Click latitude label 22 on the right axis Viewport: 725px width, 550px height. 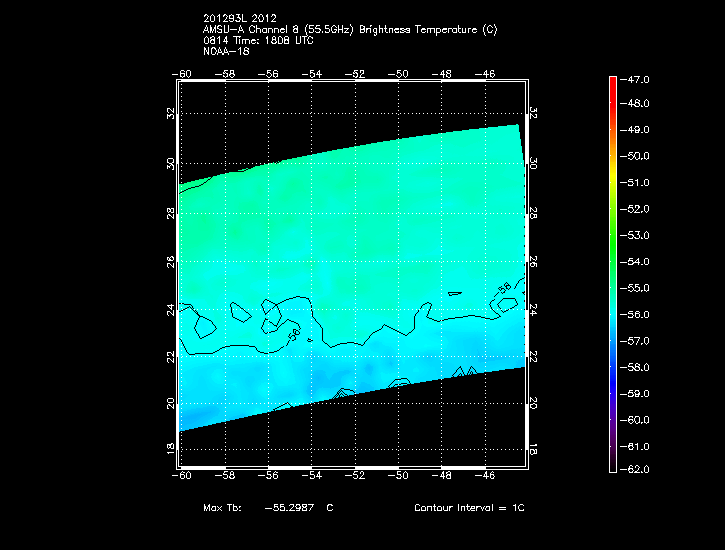coord(534,357)
